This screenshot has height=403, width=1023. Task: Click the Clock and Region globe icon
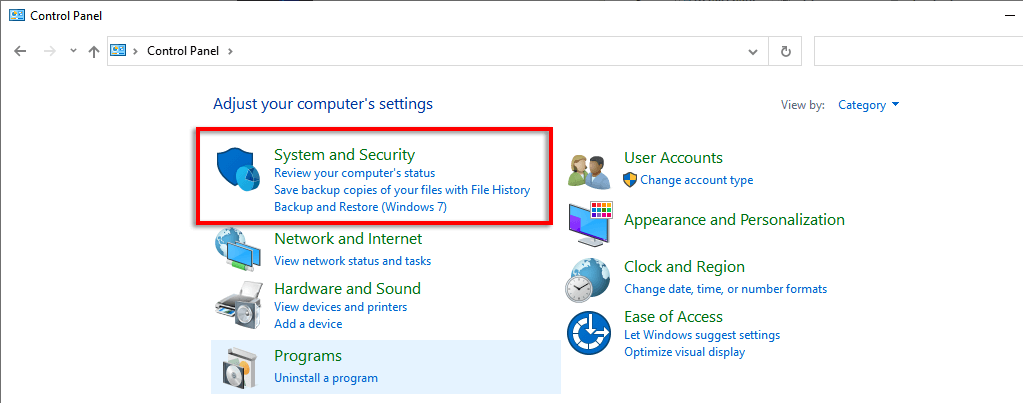(x=589, y=278)
